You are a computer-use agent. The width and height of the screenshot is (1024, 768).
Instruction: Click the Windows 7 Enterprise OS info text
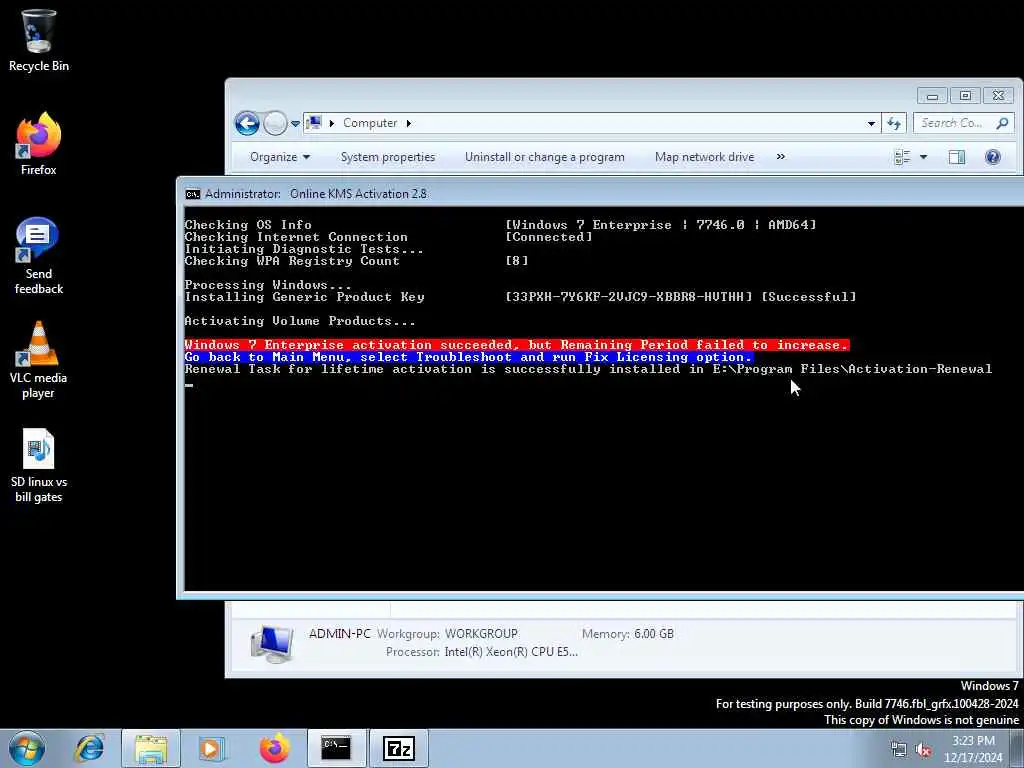click(x=661, y=225)
